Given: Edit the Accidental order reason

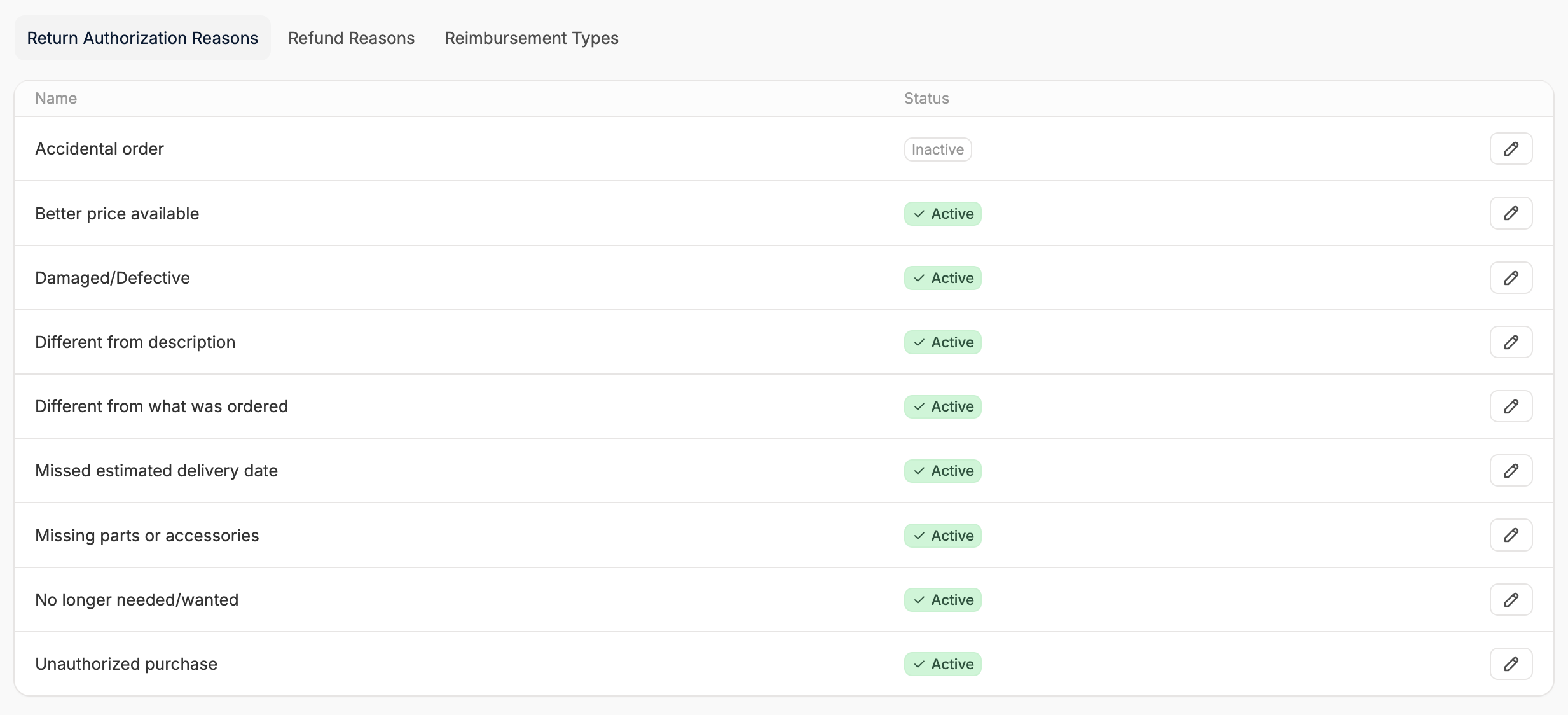Looking at the screenshot, I should coord(1511,149).
